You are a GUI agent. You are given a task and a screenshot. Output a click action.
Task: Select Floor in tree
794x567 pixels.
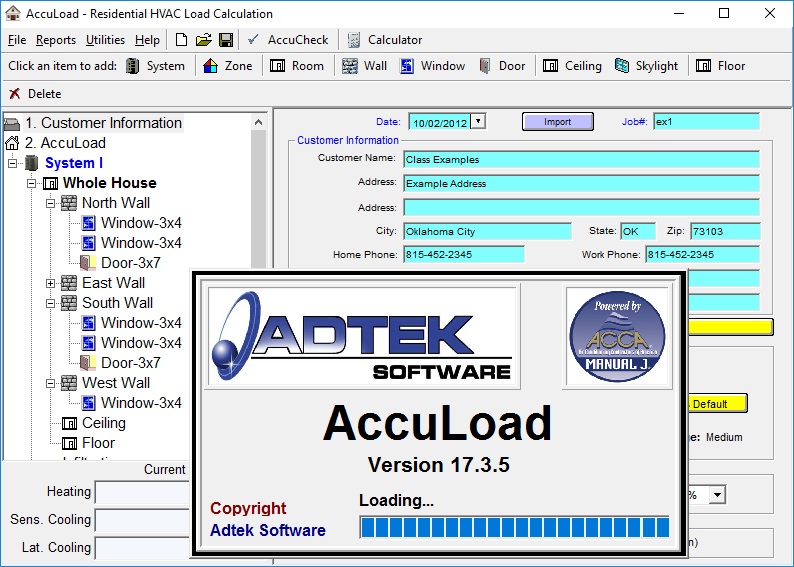(x=98, y=442)
